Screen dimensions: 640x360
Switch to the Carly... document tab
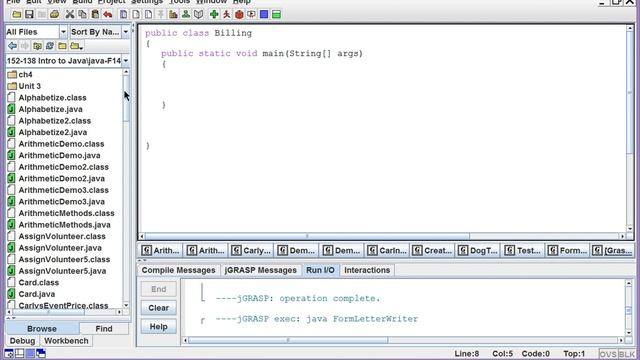[x=251, y=251]
